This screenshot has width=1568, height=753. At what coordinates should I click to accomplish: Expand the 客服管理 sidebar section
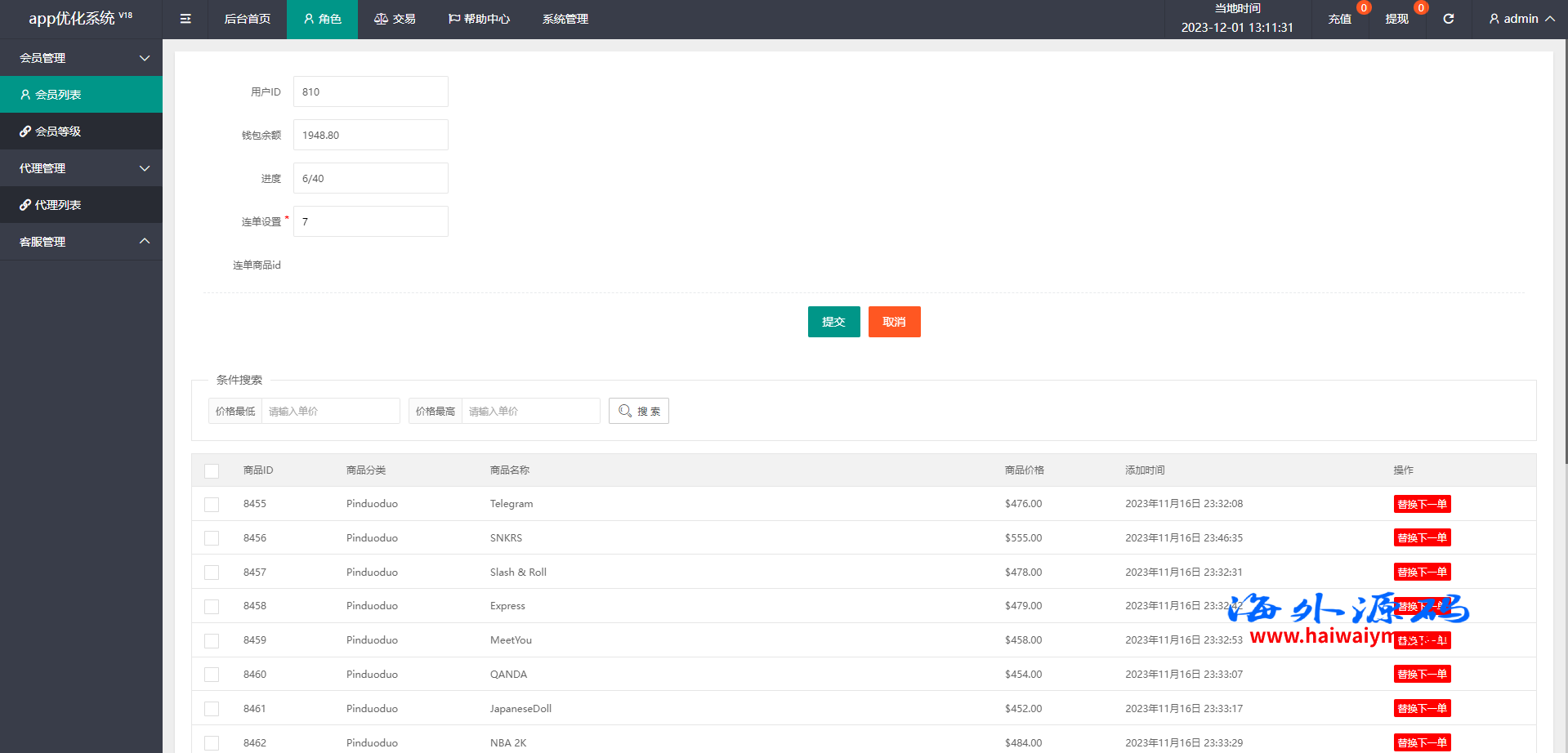[81, 242]
